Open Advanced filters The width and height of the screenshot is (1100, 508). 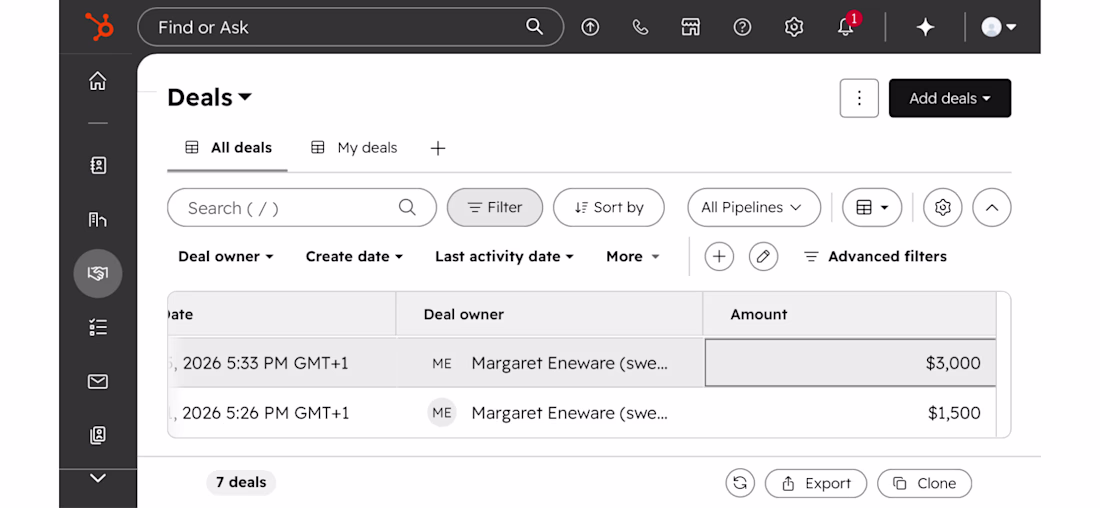coord(876,257)
